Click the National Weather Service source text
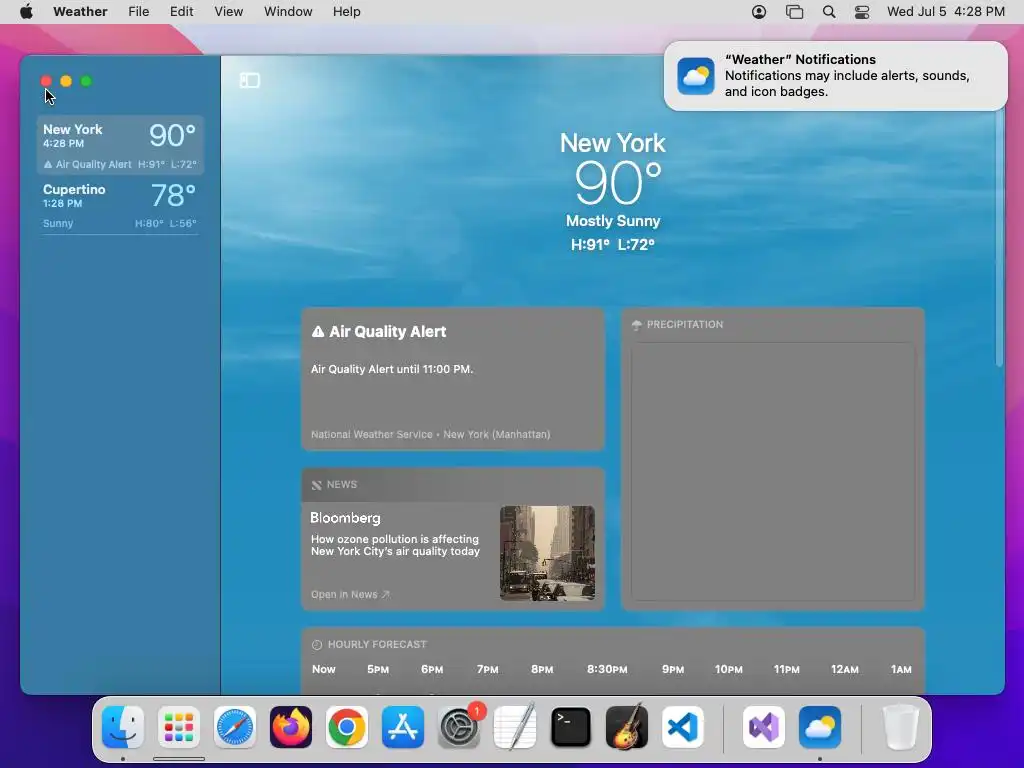 coord(430,434)
